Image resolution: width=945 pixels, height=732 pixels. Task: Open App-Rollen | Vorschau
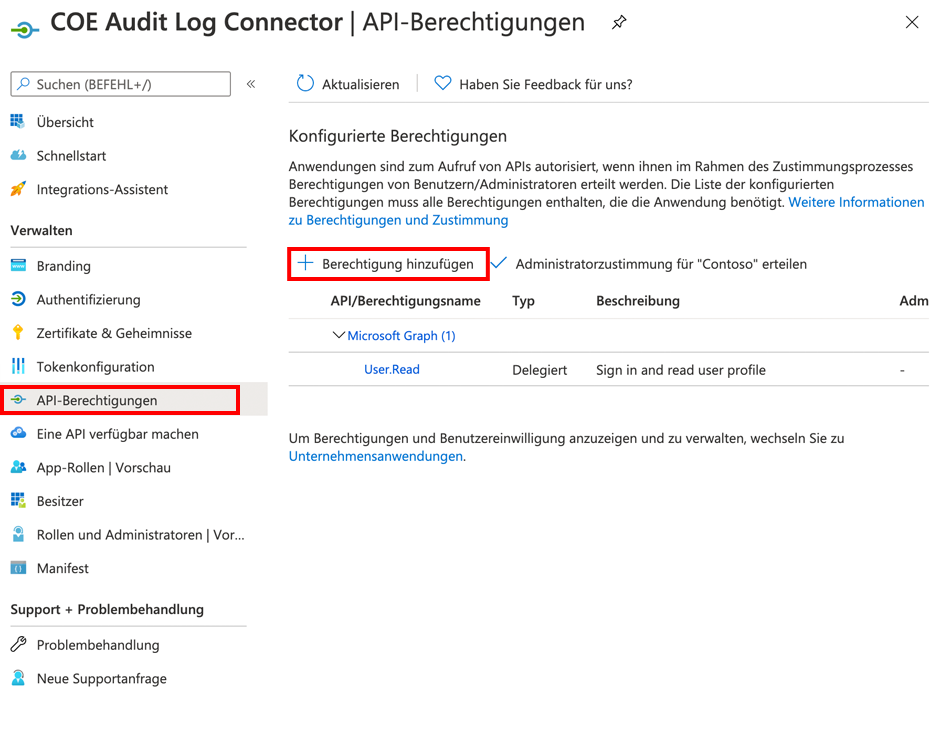[x=104, y=468]
